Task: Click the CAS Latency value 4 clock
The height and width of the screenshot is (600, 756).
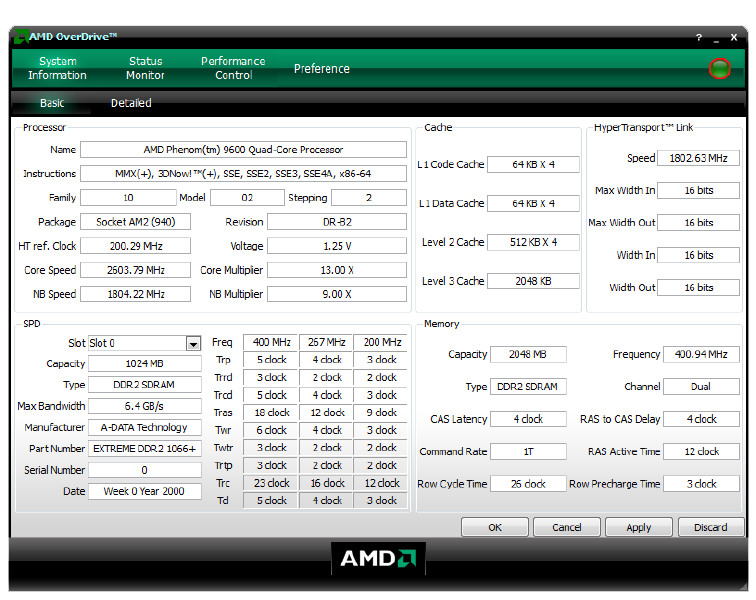Action: 528,420
